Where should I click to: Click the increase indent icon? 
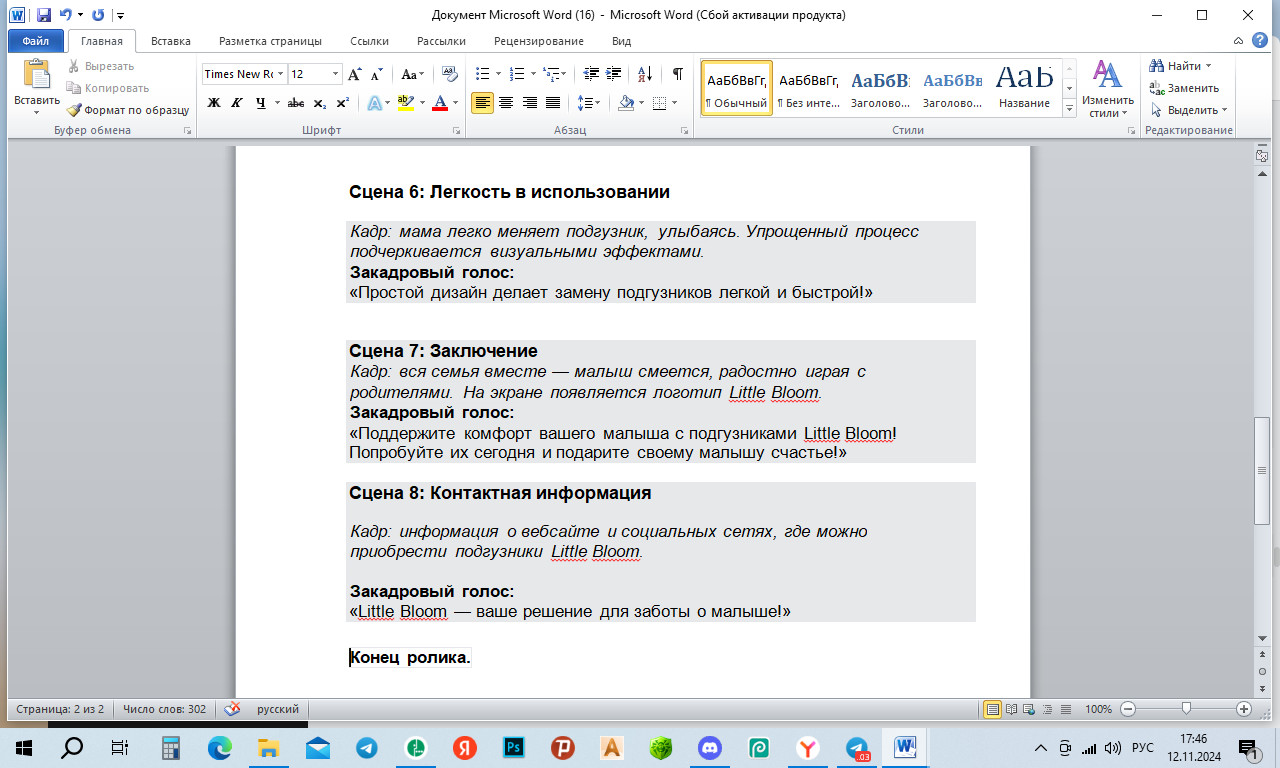pyautogui.click(x=612, y=74)
